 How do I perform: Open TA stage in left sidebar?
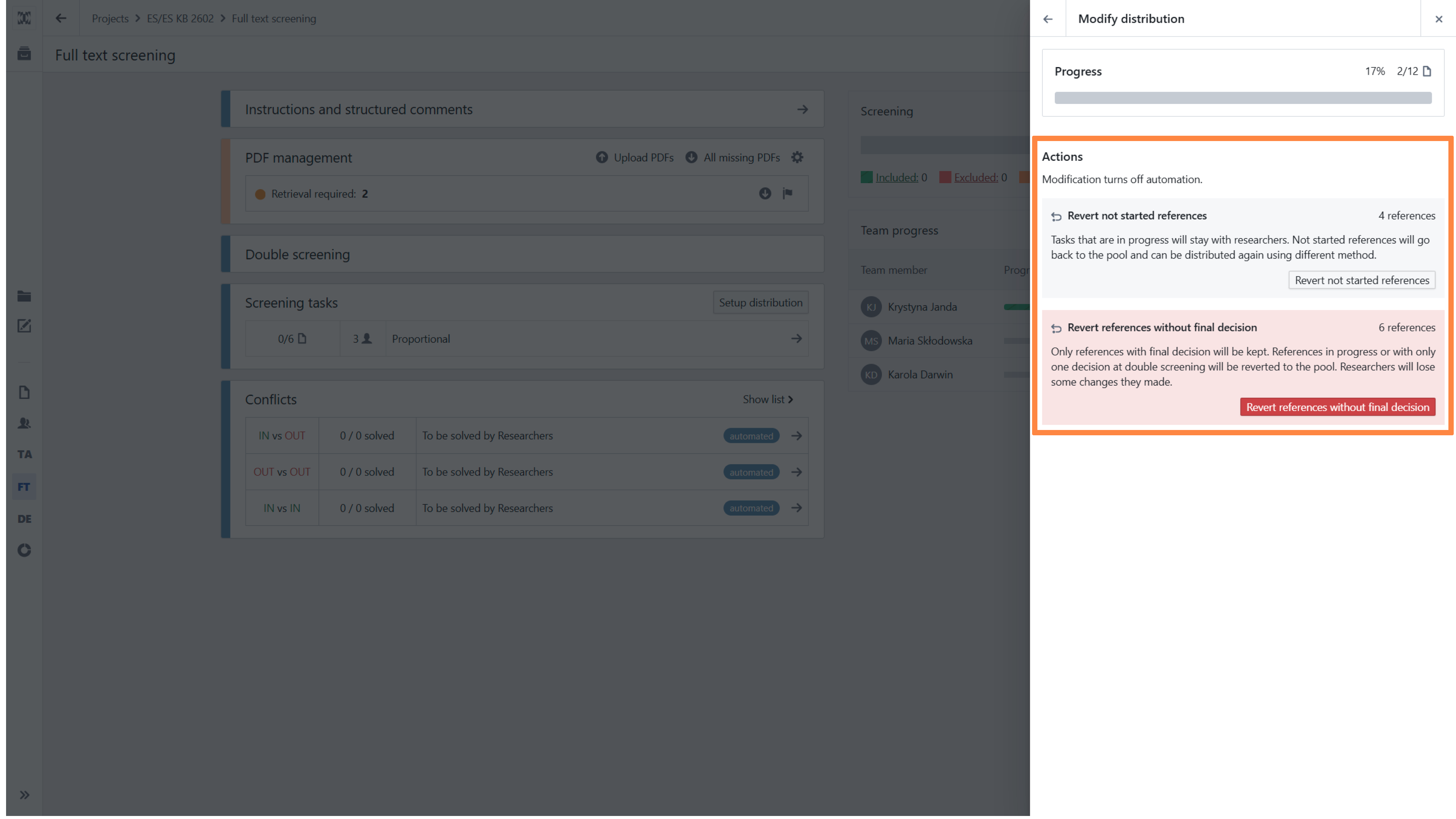pos(24,454)
